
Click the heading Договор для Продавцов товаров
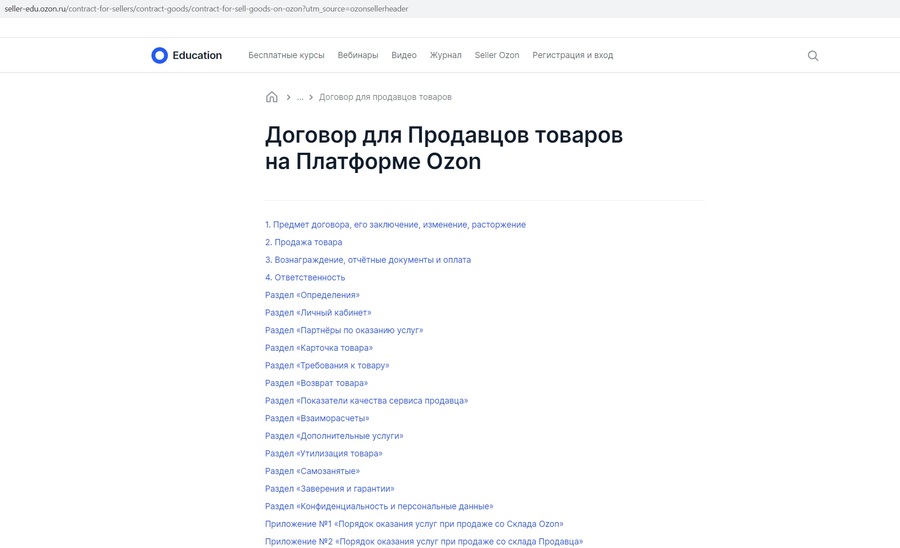444,148
